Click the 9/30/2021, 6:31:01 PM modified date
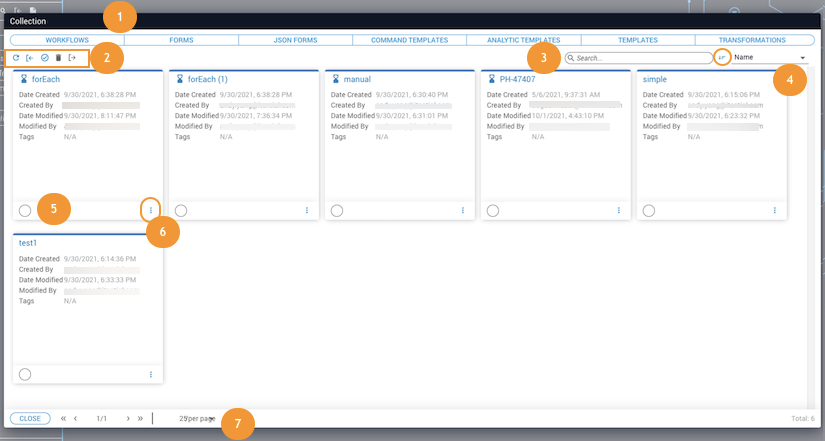 tap(411, 116)
